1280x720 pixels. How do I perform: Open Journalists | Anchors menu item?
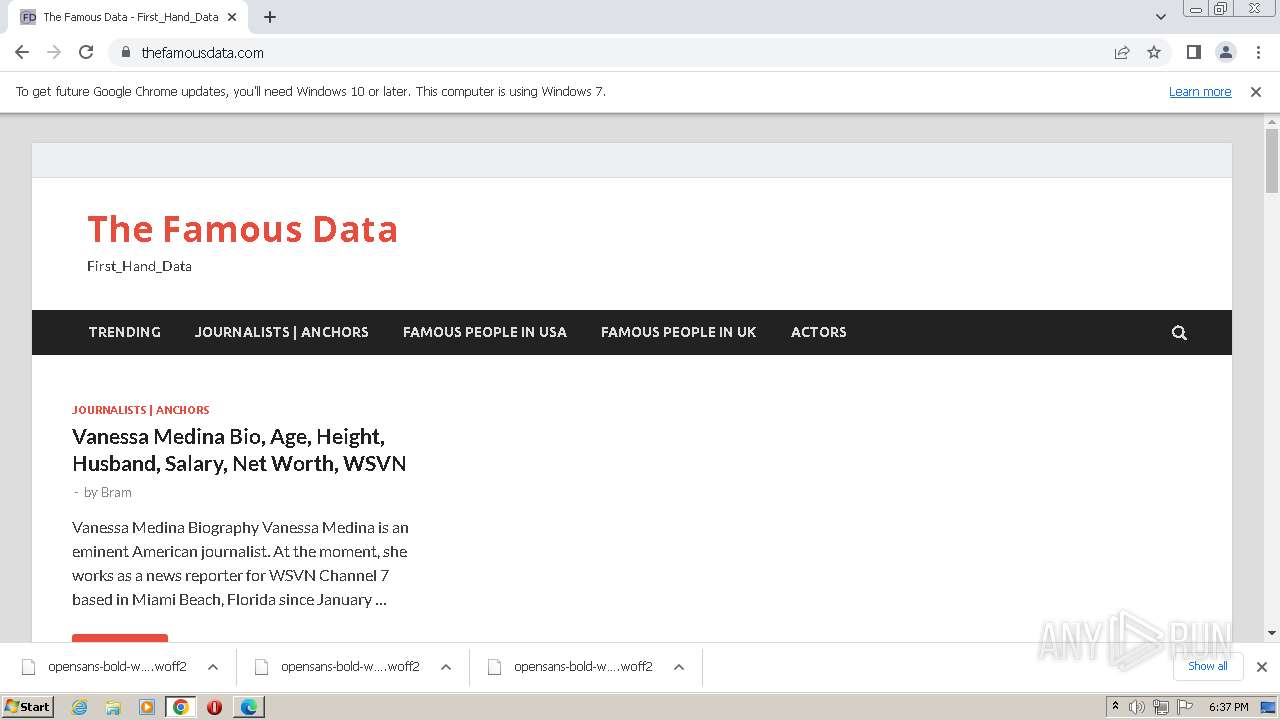(282, 332)
